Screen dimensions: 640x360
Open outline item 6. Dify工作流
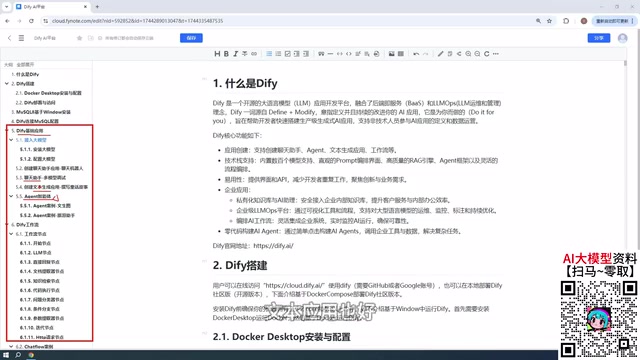coord(25,224)
